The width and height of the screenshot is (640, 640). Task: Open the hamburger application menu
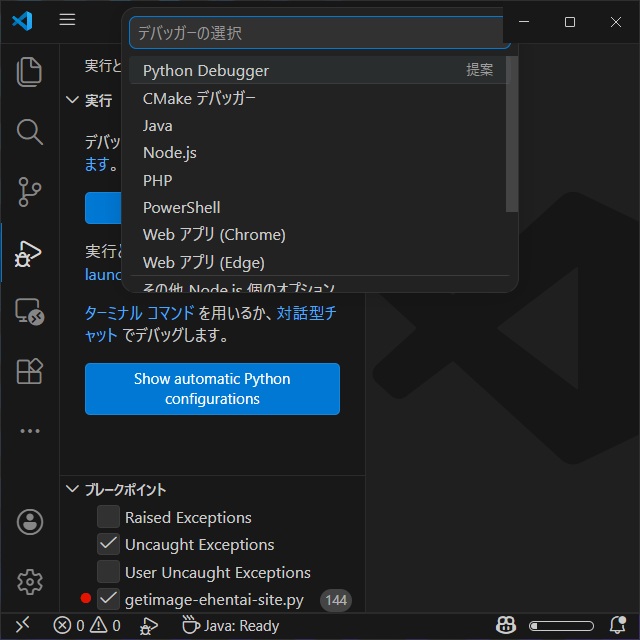pos(67,21)
